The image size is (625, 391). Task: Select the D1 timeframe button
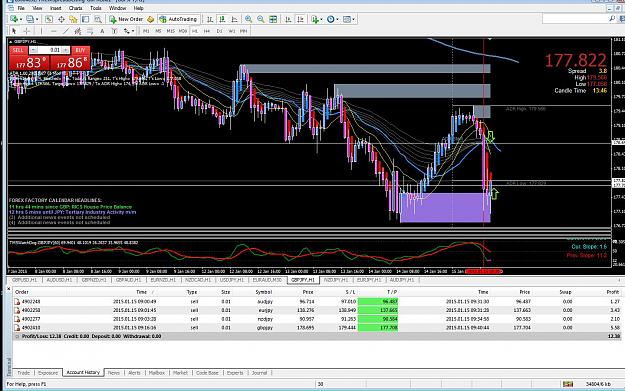click(x=219, y=31)
